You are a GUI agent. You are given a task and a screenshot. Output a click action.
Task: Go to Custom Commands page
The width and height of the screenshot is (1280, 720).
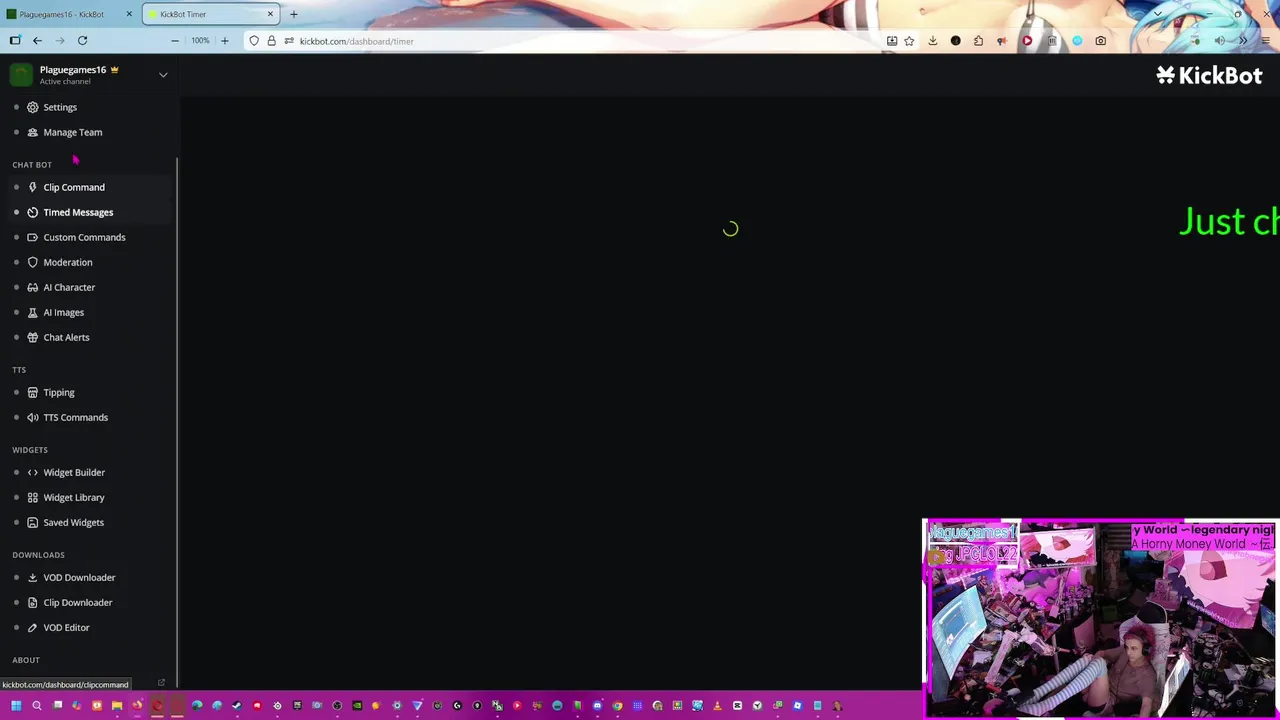pos(84,237)
